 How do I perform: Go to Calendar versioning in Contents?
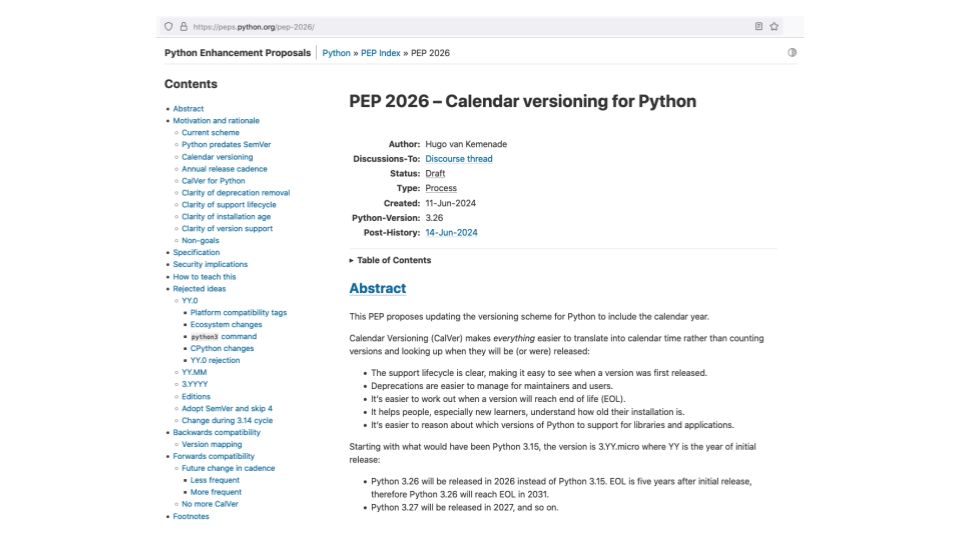217,157
